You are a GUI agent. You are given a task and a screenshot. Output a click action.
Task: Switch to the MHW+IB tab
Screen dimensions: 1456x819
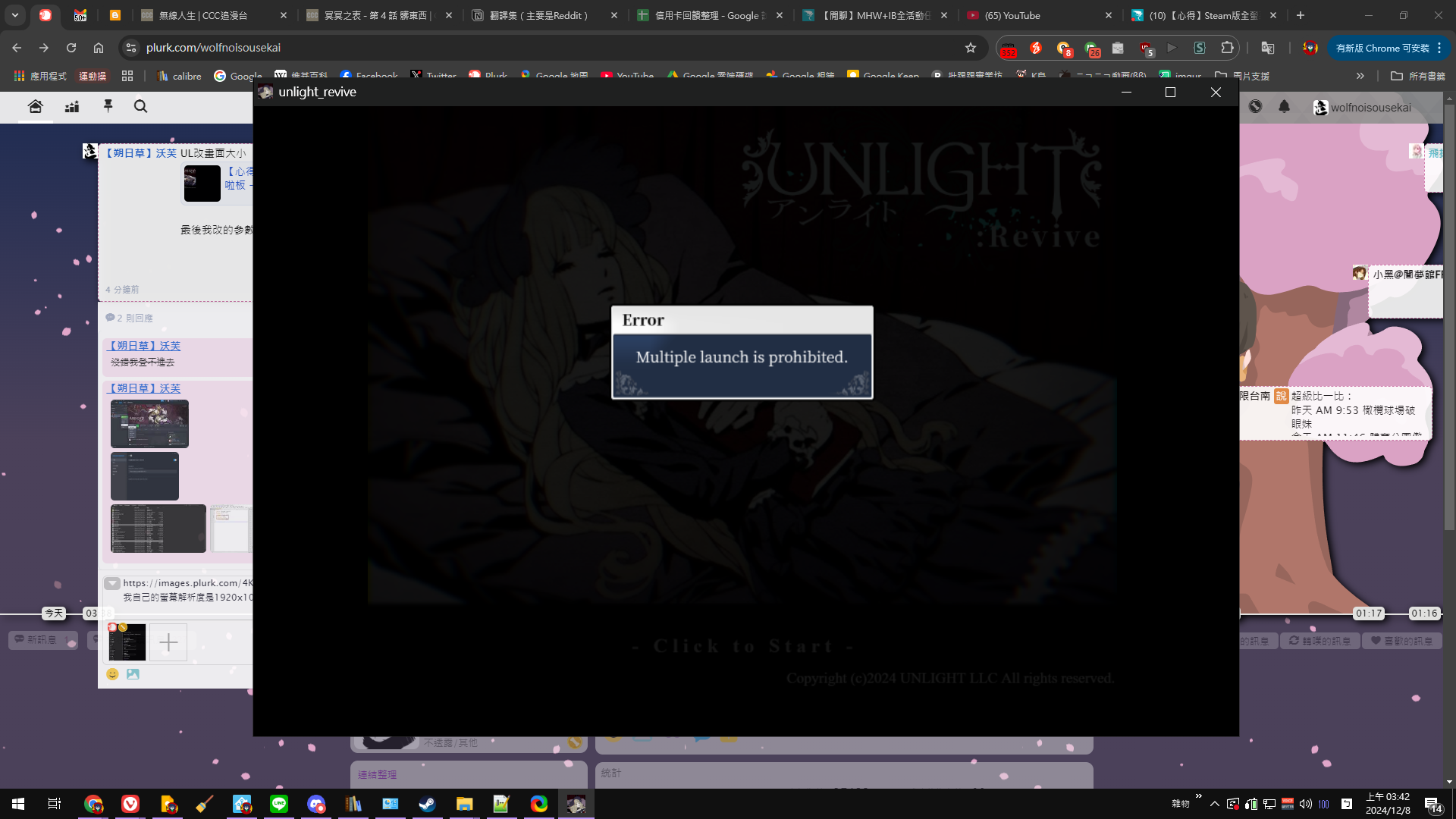click(x=873, y=15)
